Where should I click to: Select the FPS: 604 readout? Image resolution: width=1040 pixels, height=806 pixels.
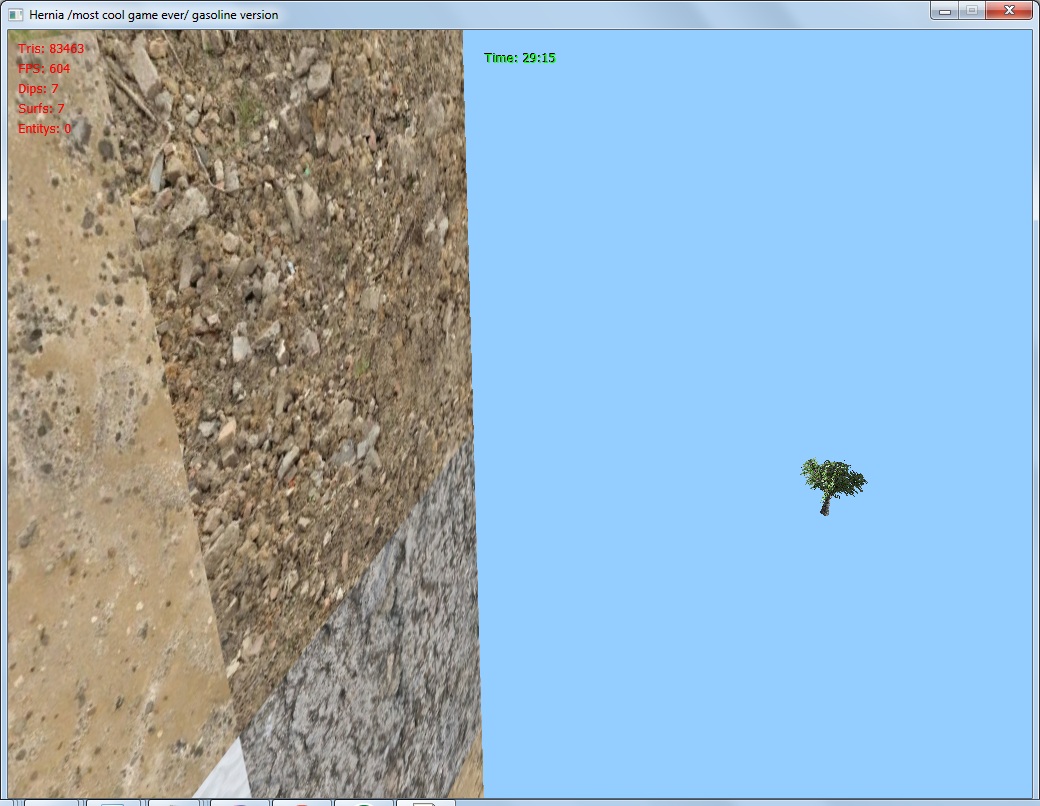click(44, 69)
